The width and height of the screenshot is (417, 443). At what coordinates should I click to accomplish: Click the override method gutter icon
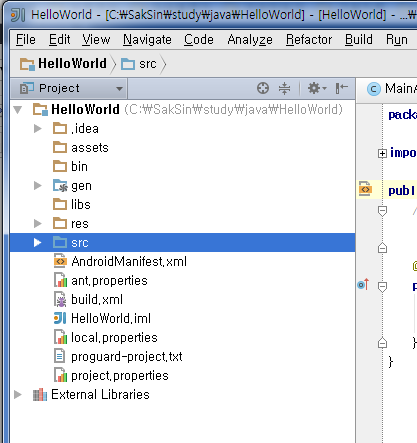(x=363, y=284)
